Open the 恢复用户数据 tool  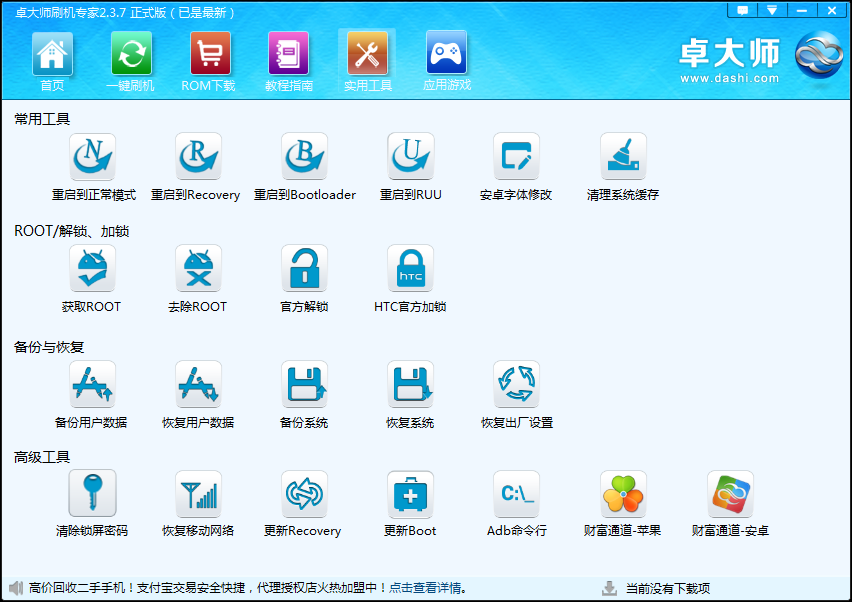(198, 384)
